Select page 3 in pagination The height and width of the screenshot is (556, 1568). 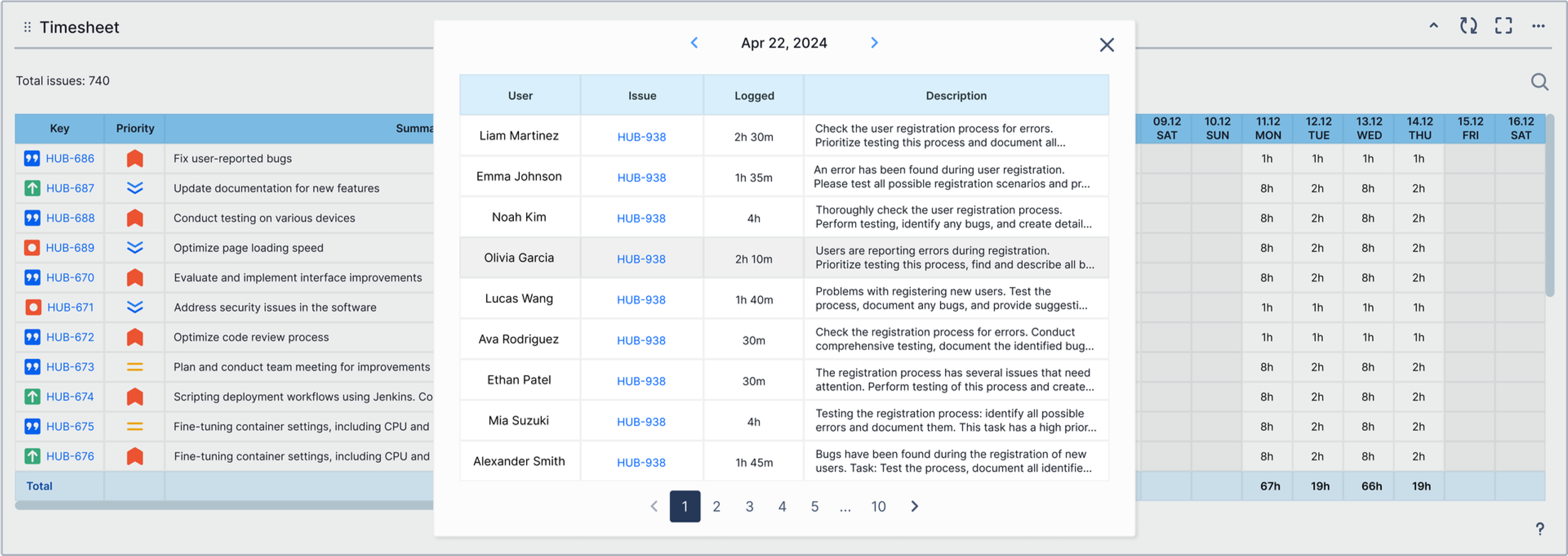pos(749,506)
